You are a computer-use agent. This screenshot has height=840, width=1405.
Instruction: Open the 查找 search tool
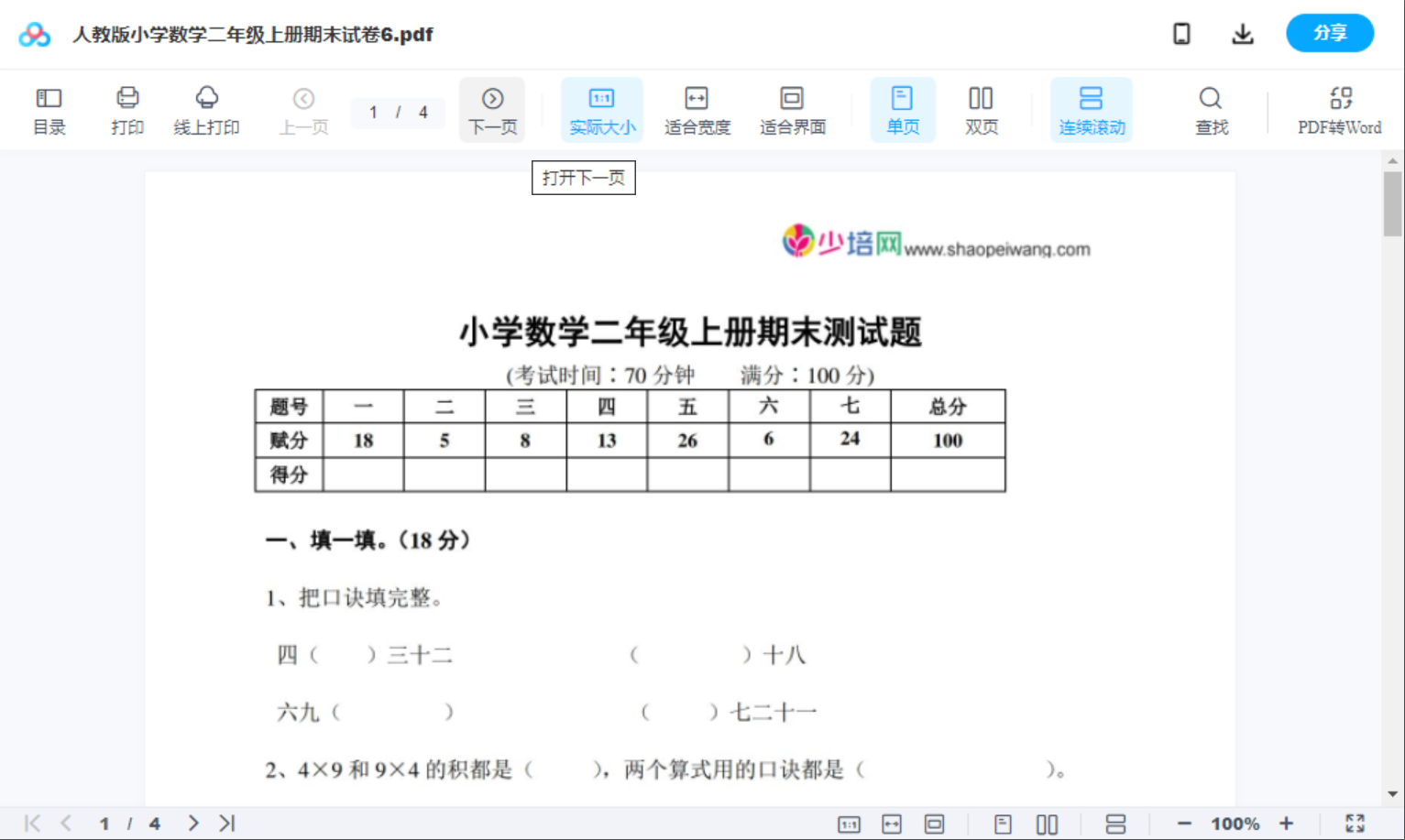[x=1211, y=109]
